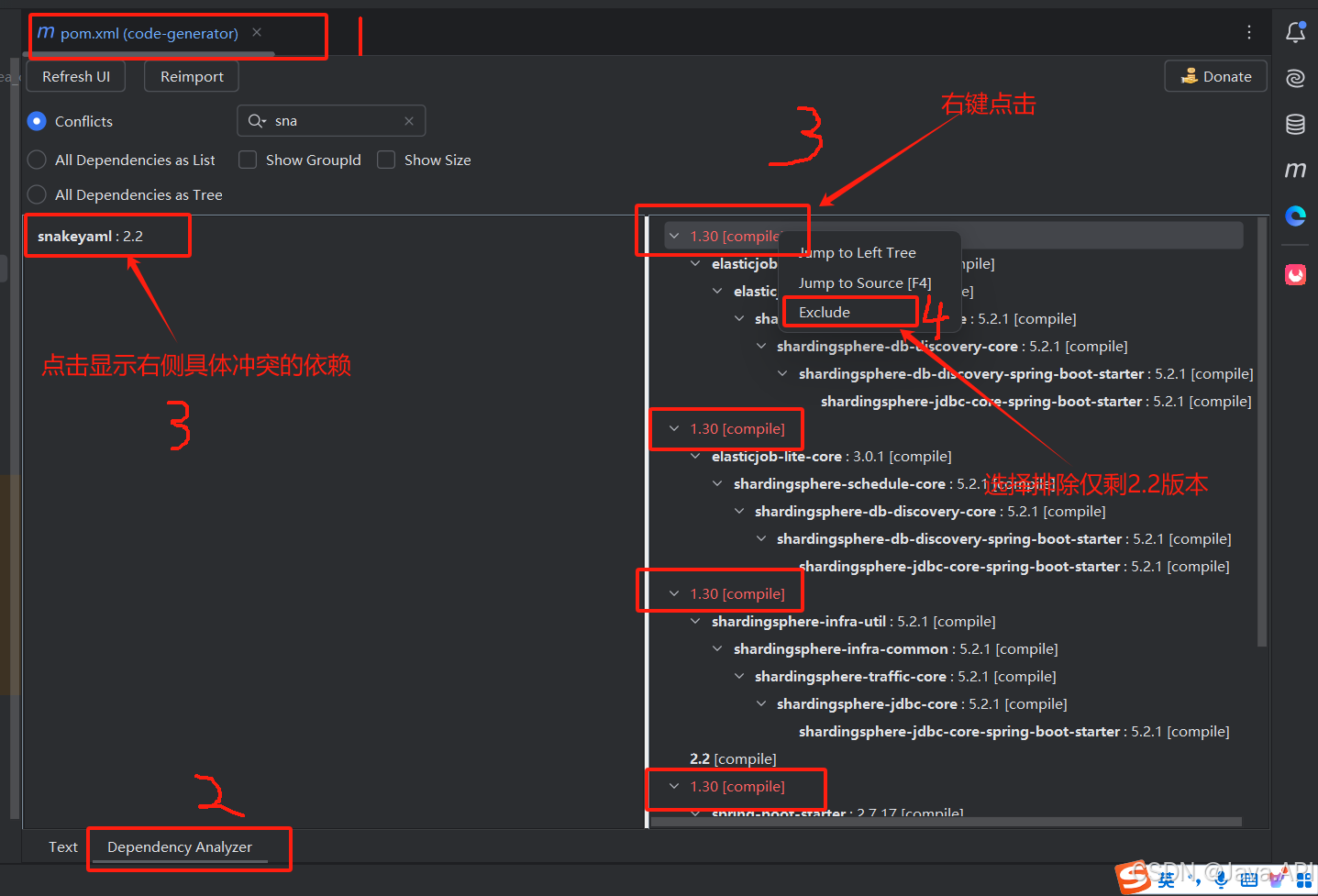The image size is (1318, 896).
Task: Choose Exclude from the context menu
Action: coord(824,312)
